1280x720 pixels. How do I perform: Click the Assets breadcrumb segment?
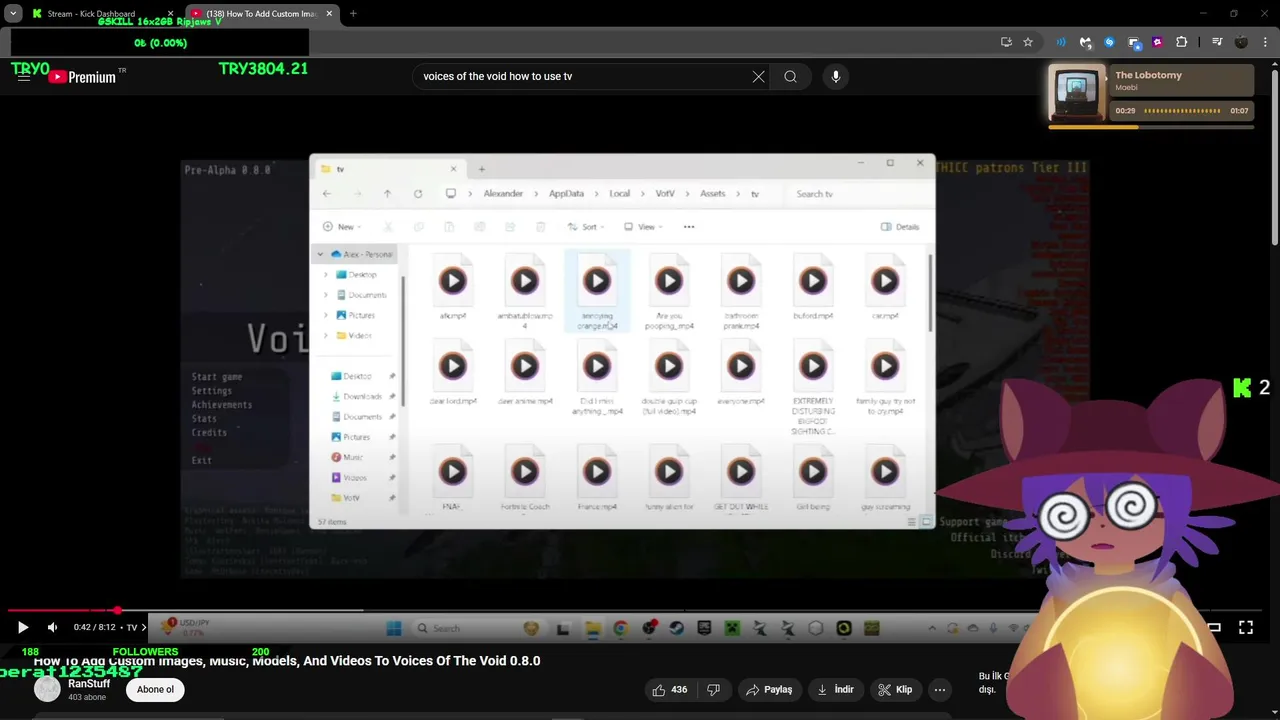pyautogui.click(x=713, y=194)
